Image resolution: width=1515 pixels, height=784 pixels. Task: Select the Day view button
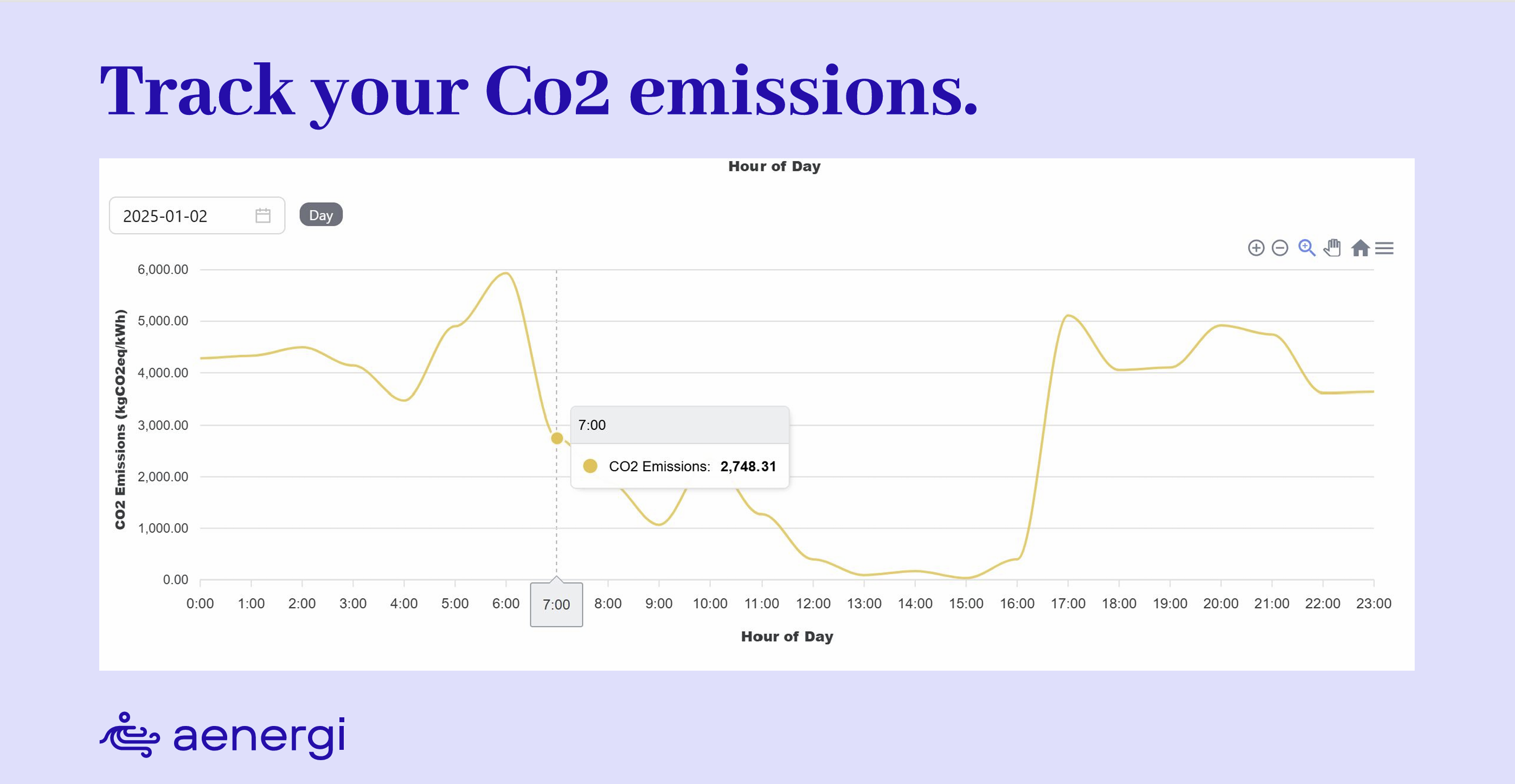[320, 215]
